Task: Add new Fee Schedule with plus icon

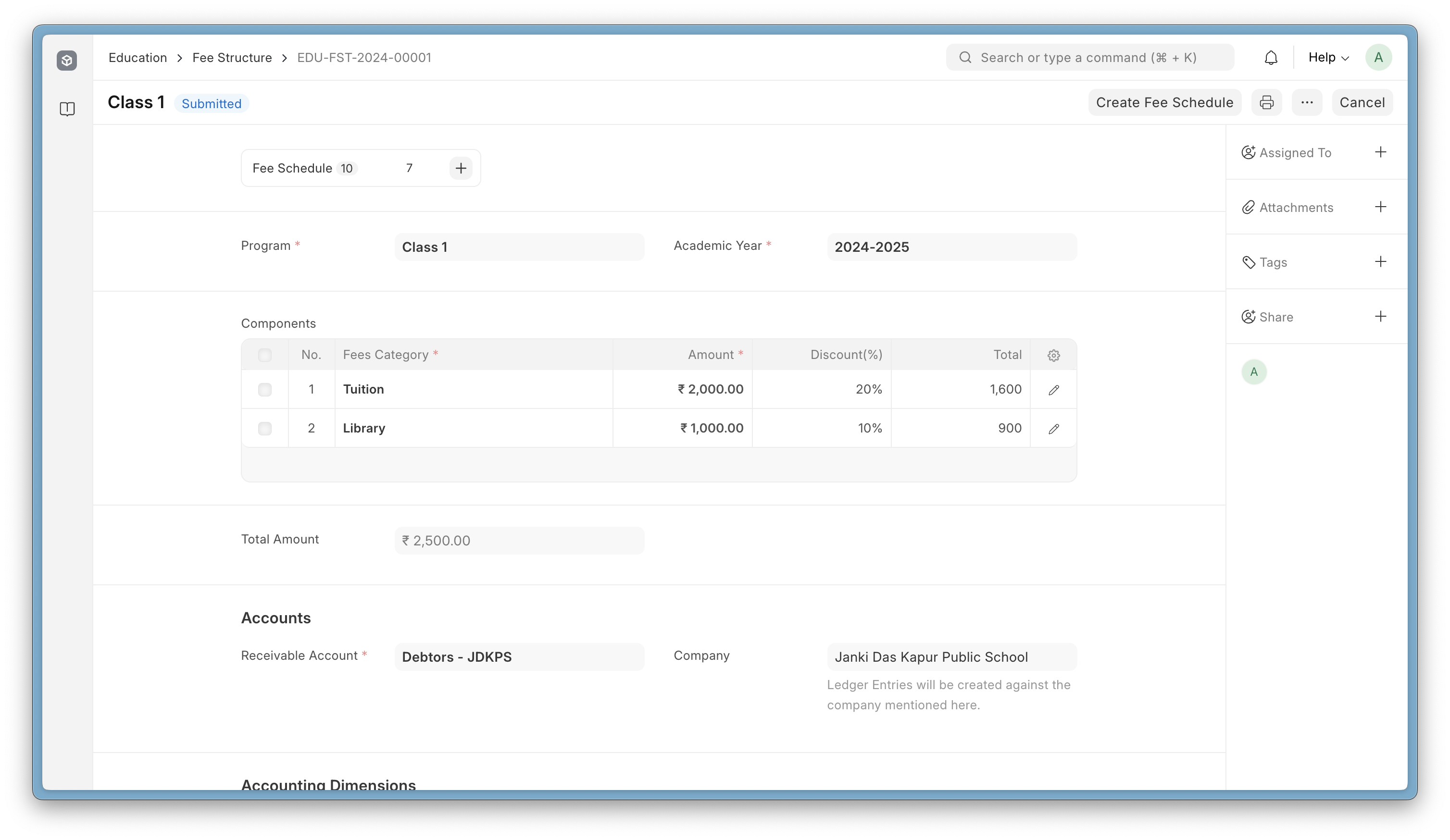Action: [x=461, y=168]
